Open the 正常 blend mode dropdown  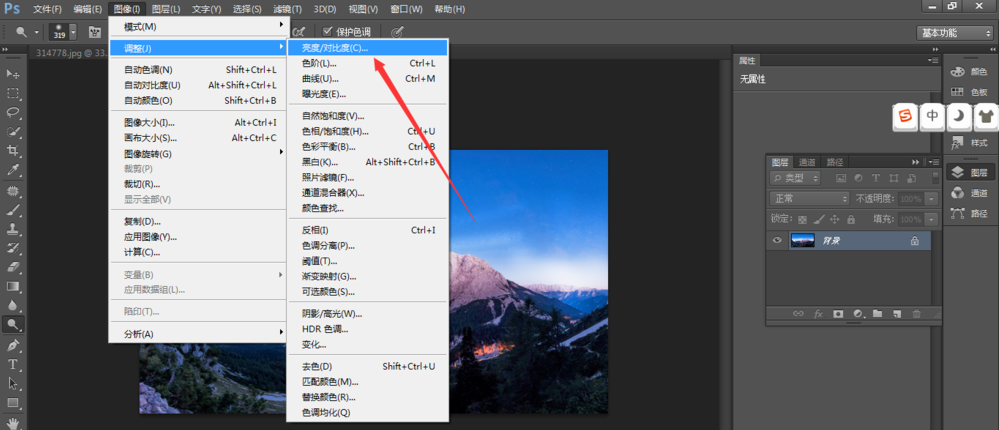point(810,199)
